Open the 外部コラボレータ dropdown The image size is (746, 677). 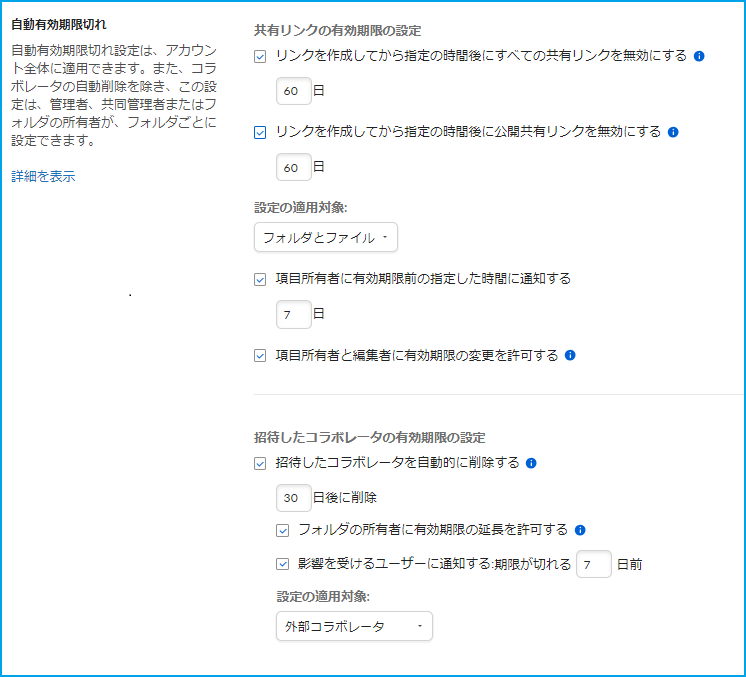coord(354,626)
